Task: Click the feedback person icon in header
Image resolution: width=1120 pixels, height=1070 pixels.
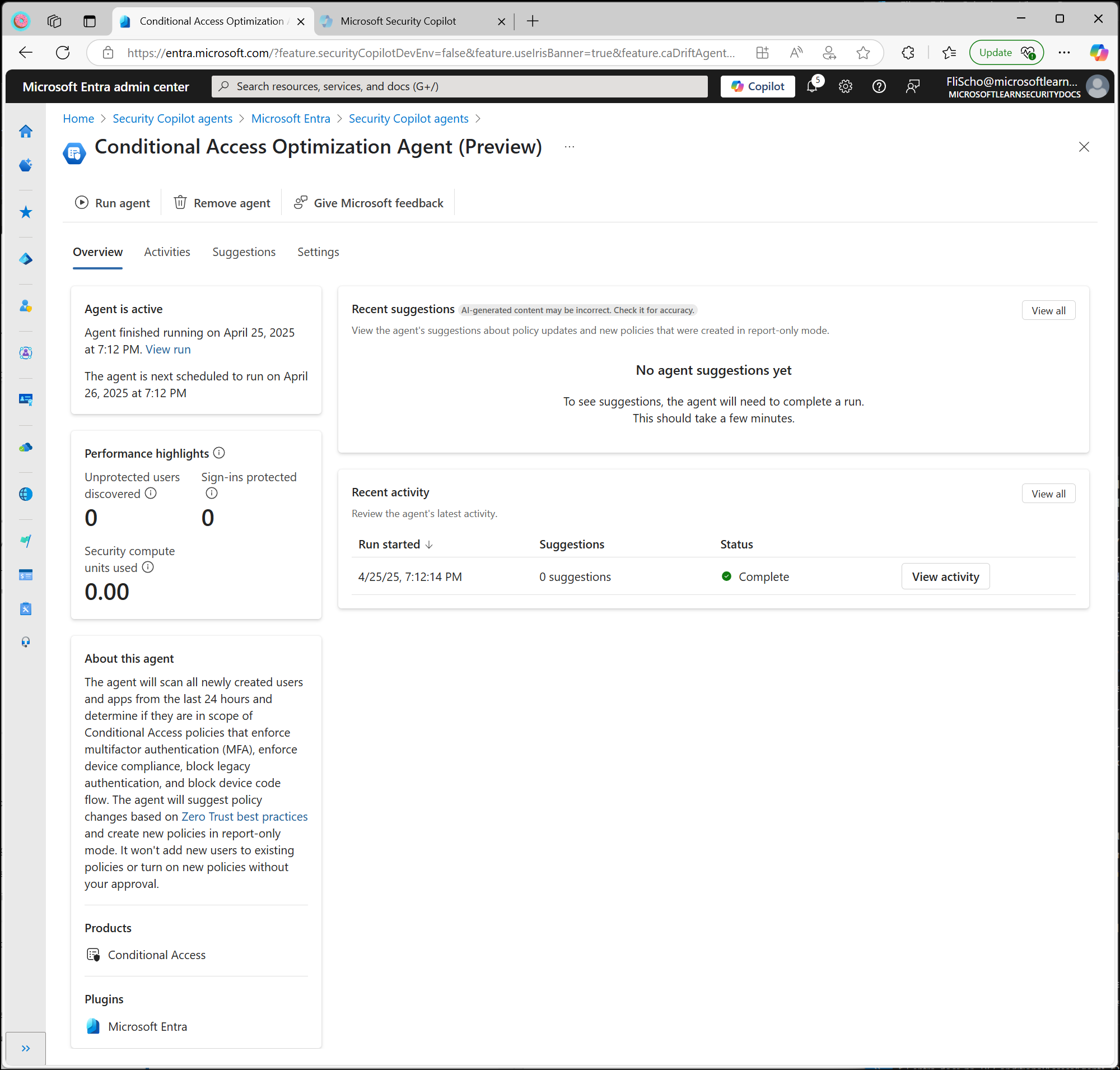Action: pos(912,87)
